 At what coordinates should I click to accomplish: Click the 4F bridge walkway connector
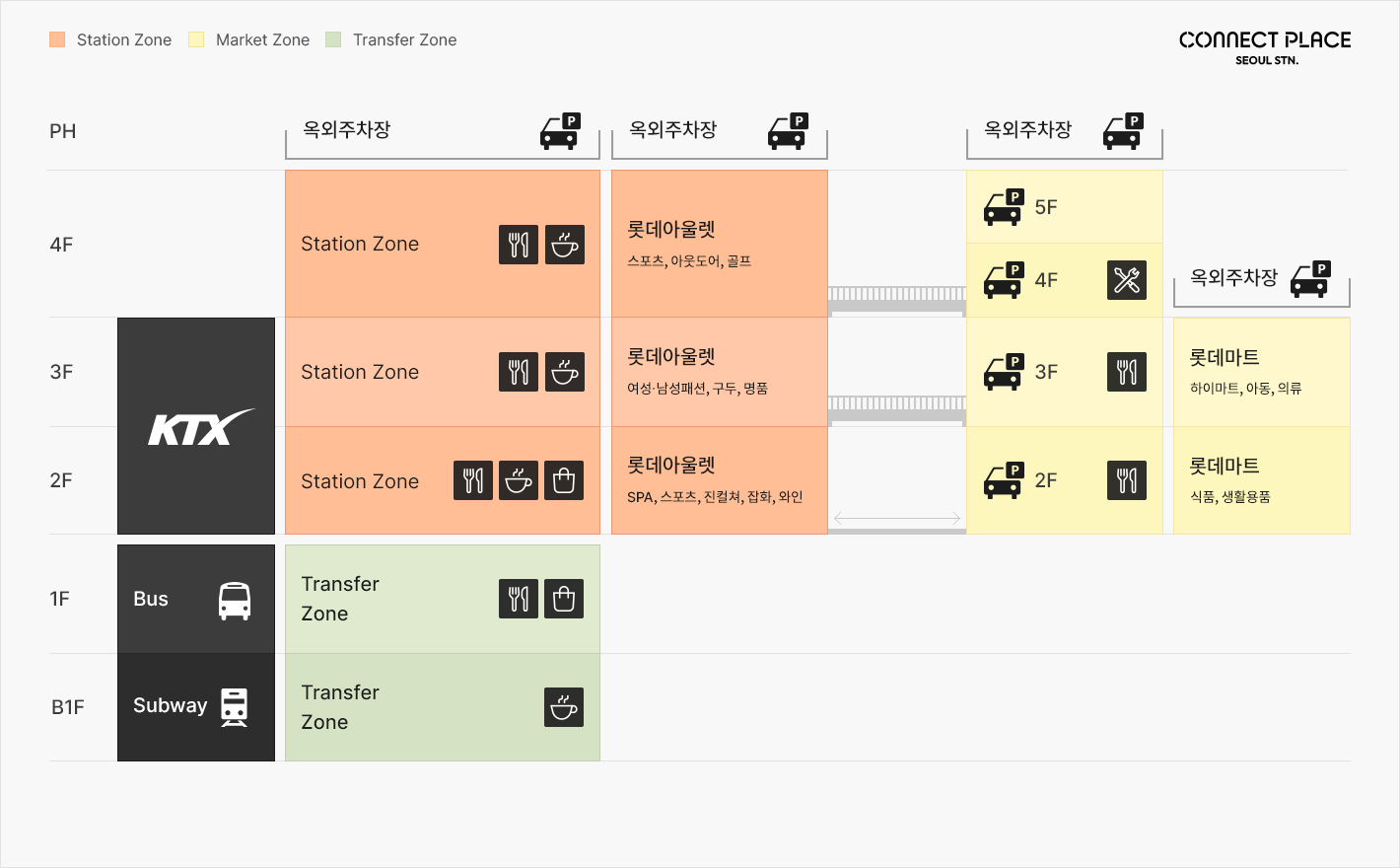click(897, 300)
